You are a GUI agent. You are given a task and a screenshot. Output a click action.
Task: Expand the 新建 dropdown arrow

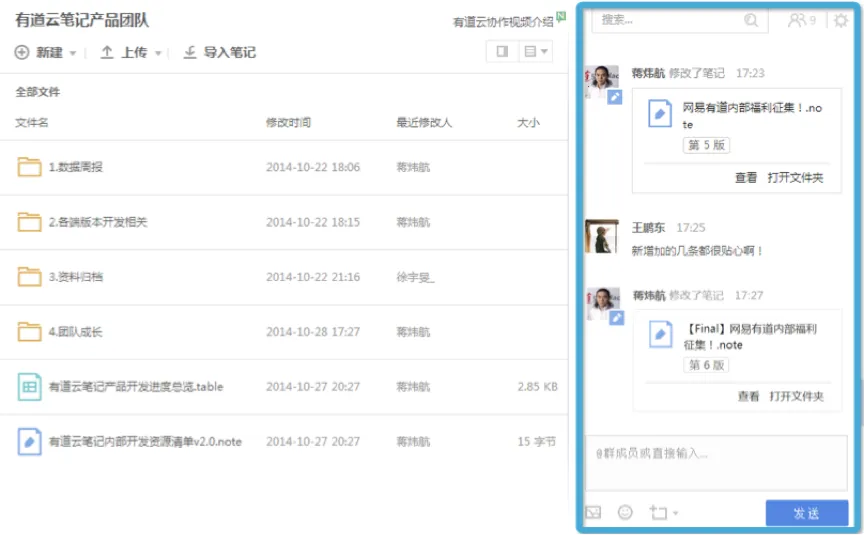tap(72, 53)
